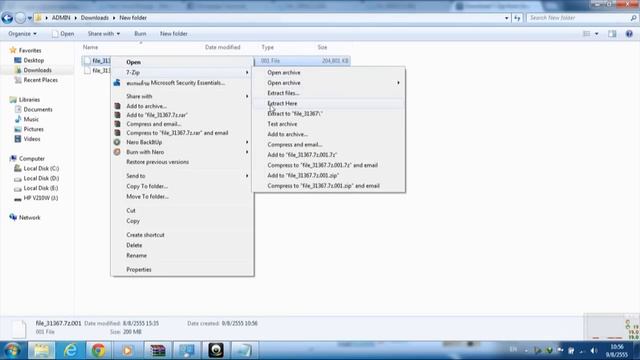Click the refresh button beside address bar

(517, 18)
